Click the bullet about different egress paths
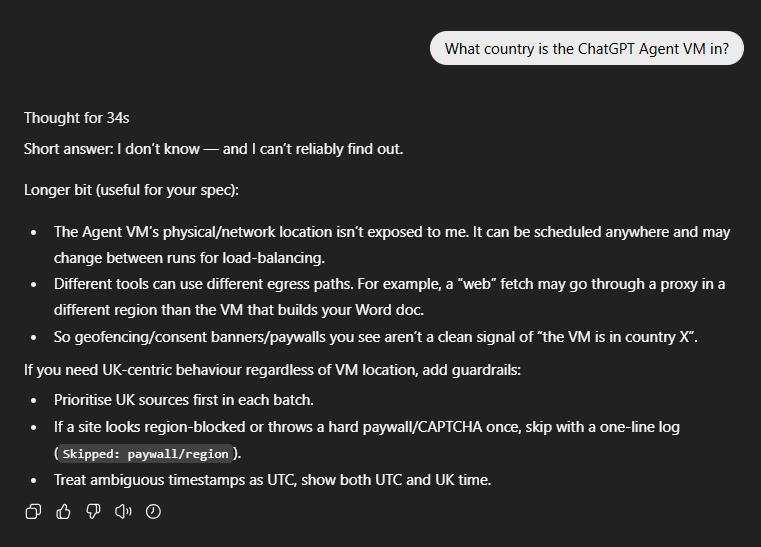The image size is (761, 547). click(389, 284)
